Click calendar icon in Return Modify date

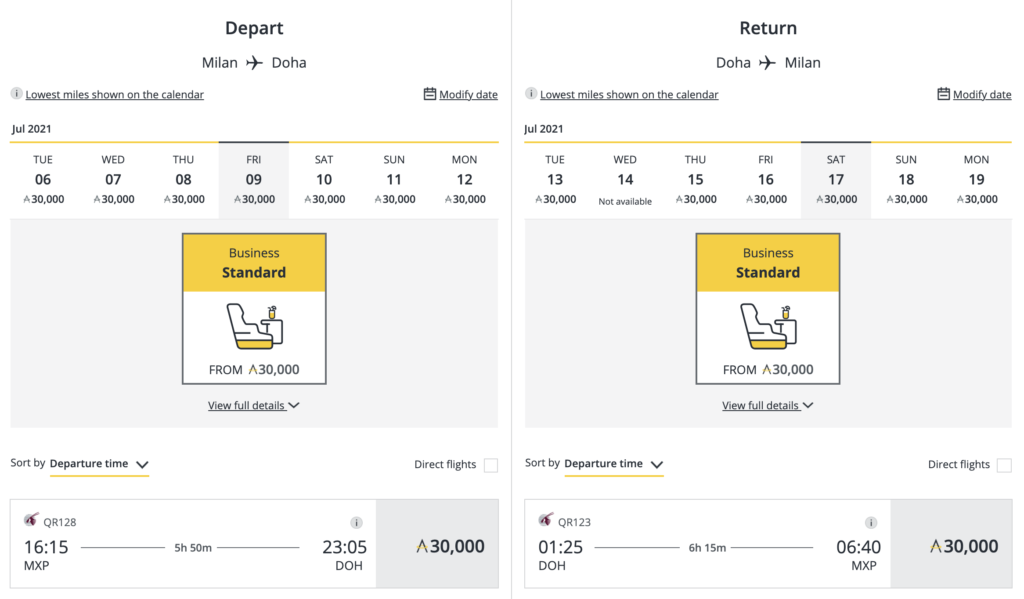tap(943, 94)
